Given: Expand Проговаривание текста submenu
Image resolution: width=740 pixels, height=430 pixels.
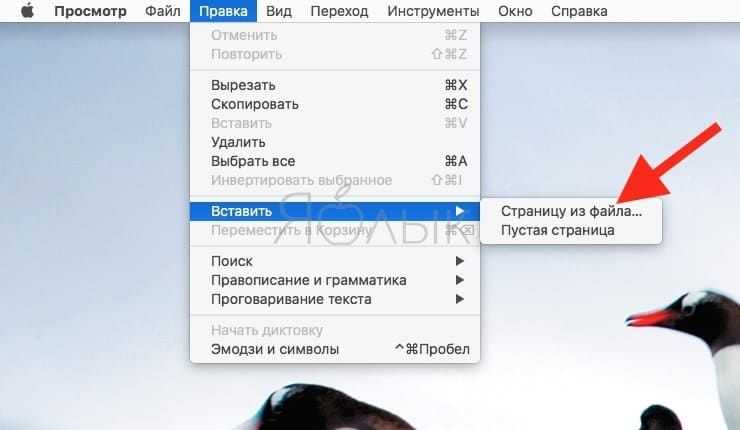Looking at the screenshot, I should click(x=335, y=299).
